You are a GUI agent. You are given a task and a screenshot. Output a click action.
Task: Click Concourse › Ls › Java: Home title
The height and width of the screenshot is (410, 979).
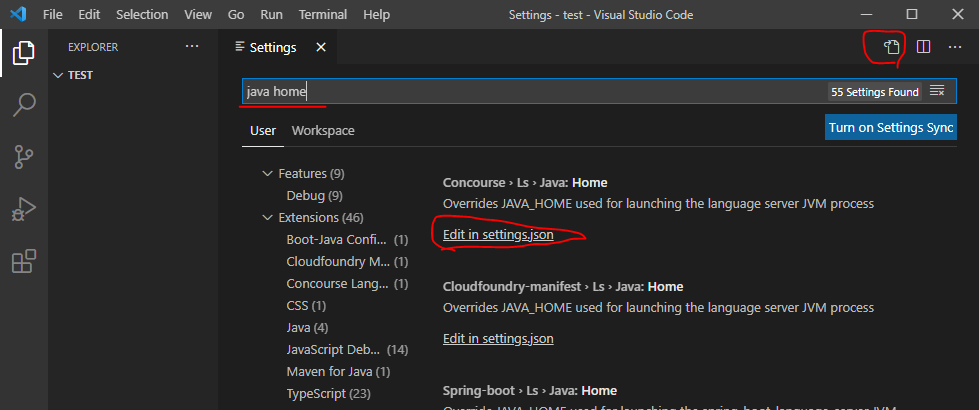525,183
